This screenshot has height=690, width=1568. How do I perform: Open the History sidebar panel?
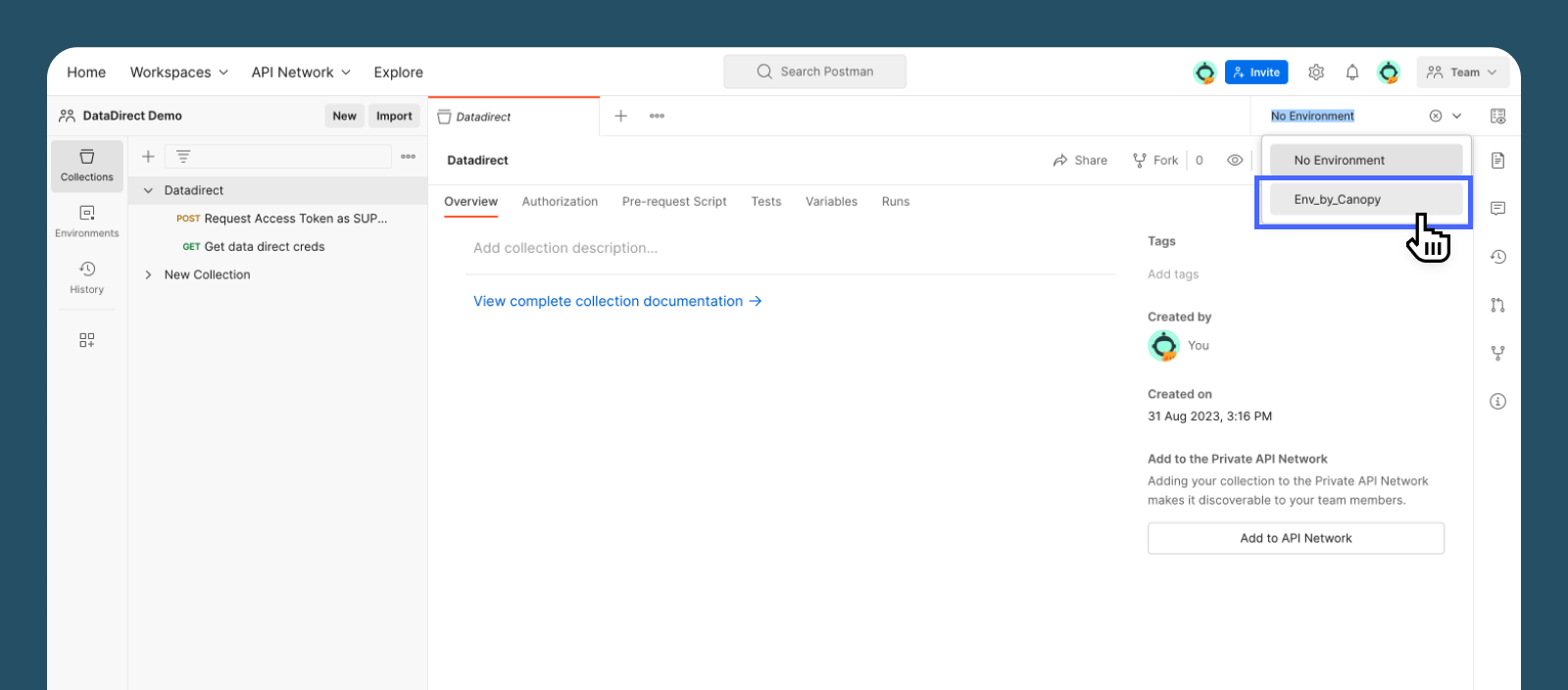pyautogui.click(x=87, y=277)
